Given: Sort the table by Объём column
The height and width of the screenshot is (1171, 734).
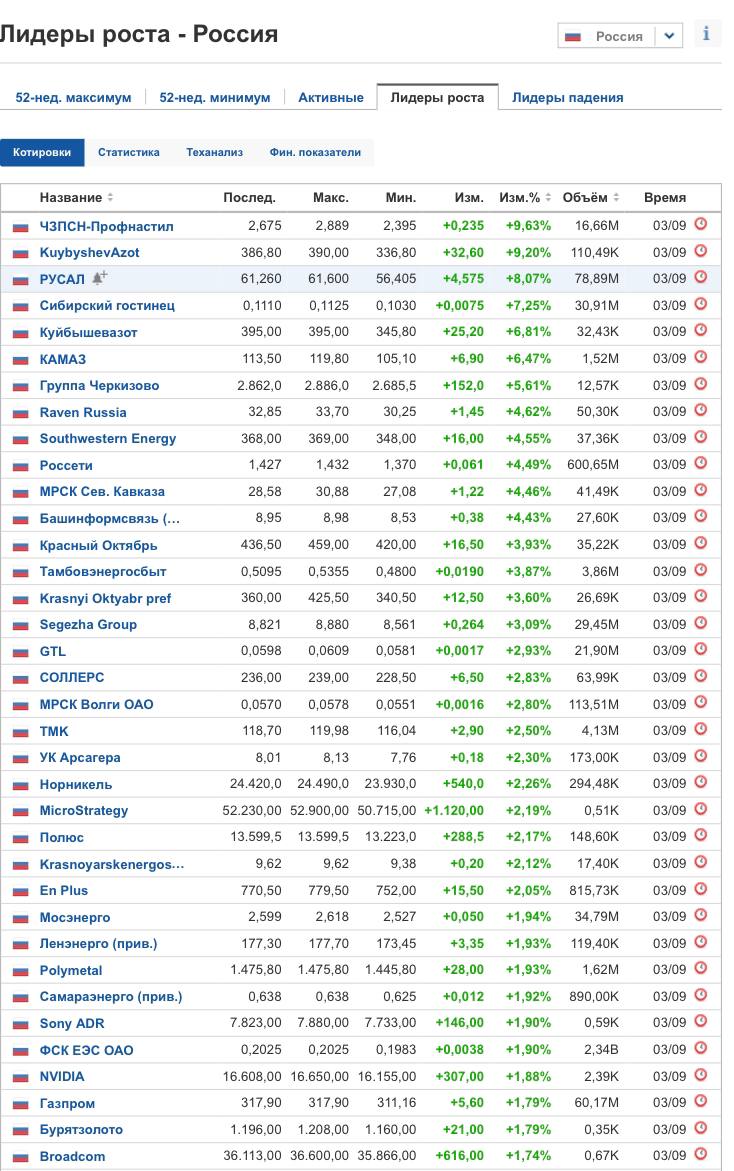Looking at the screenshot, I should 591,198.
